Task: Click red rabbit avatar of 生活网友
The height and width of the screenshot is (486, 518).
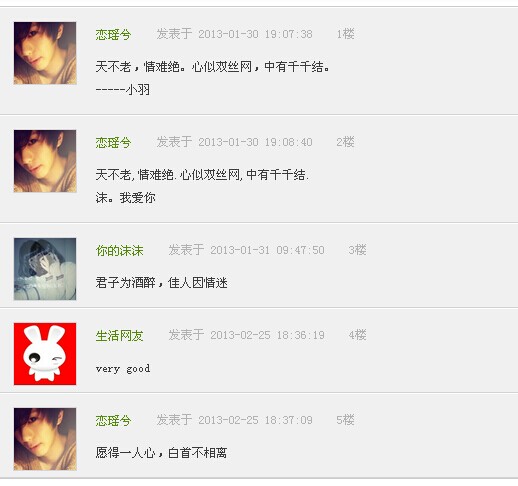Action: tap(45, 354)
